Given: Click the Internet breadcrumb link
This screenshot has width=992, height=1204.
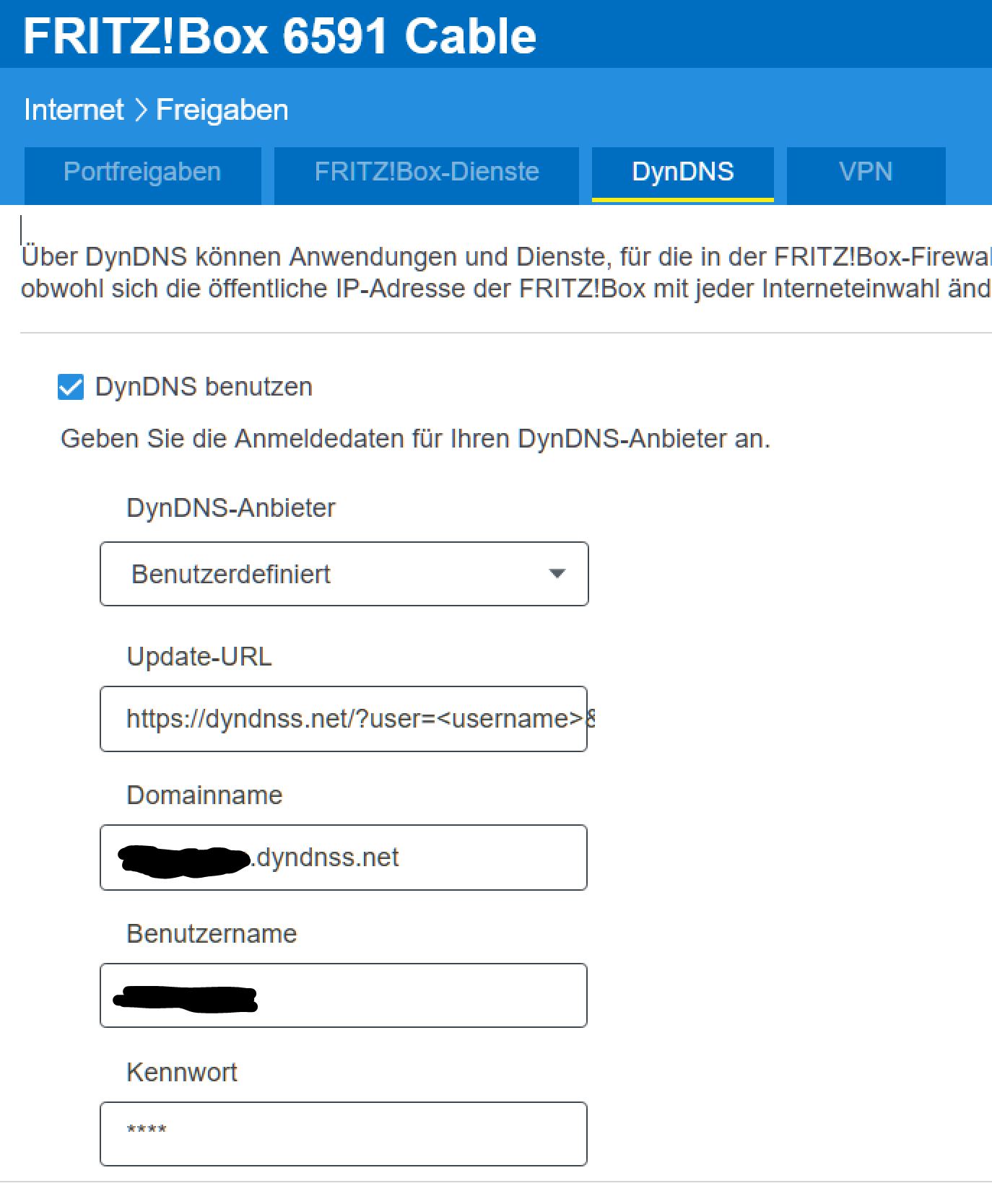Looking at the screenshot, I should tap(74, 110).
